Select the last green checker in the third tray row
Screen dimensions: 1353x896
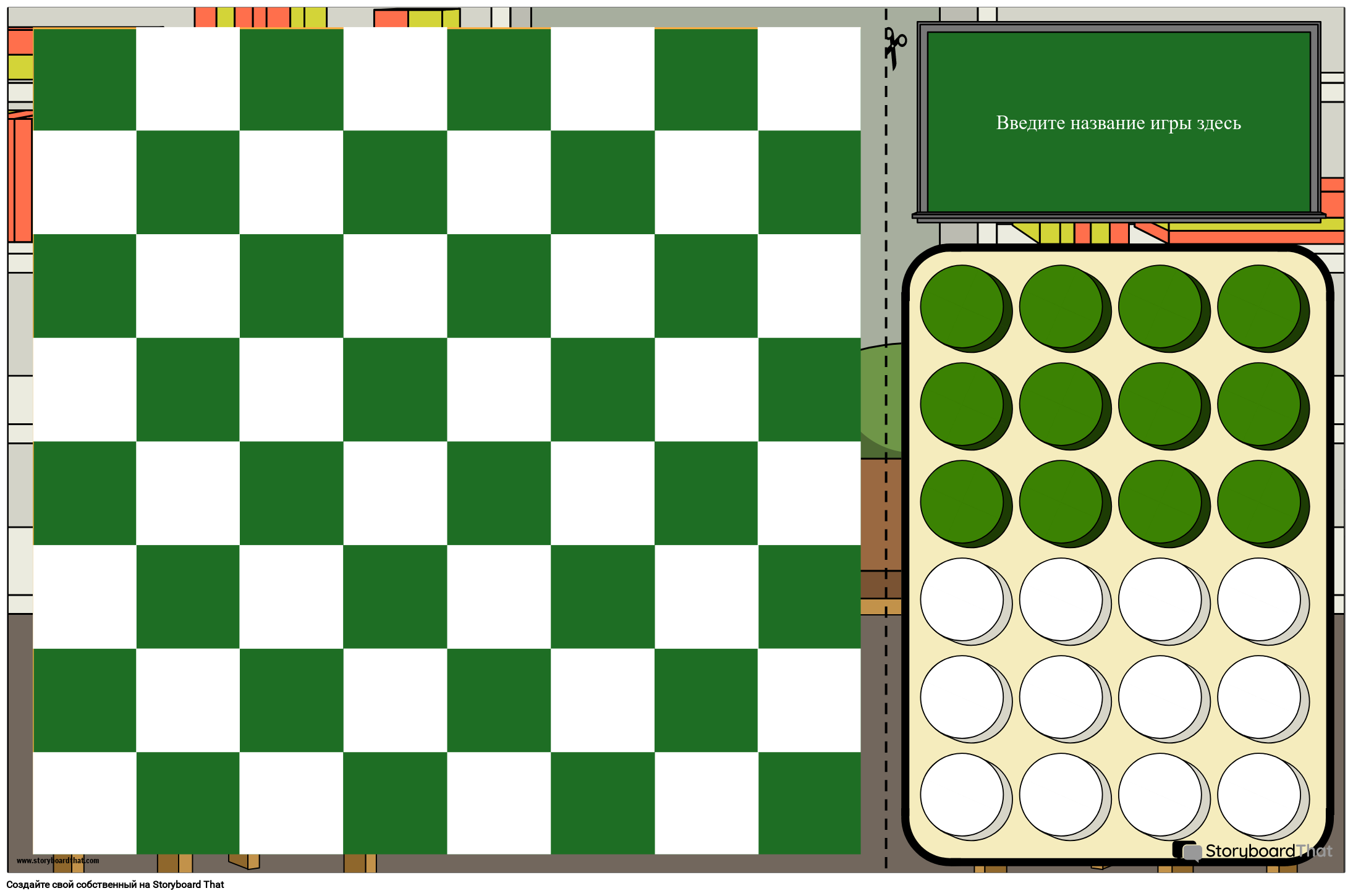click(1259, 501)
